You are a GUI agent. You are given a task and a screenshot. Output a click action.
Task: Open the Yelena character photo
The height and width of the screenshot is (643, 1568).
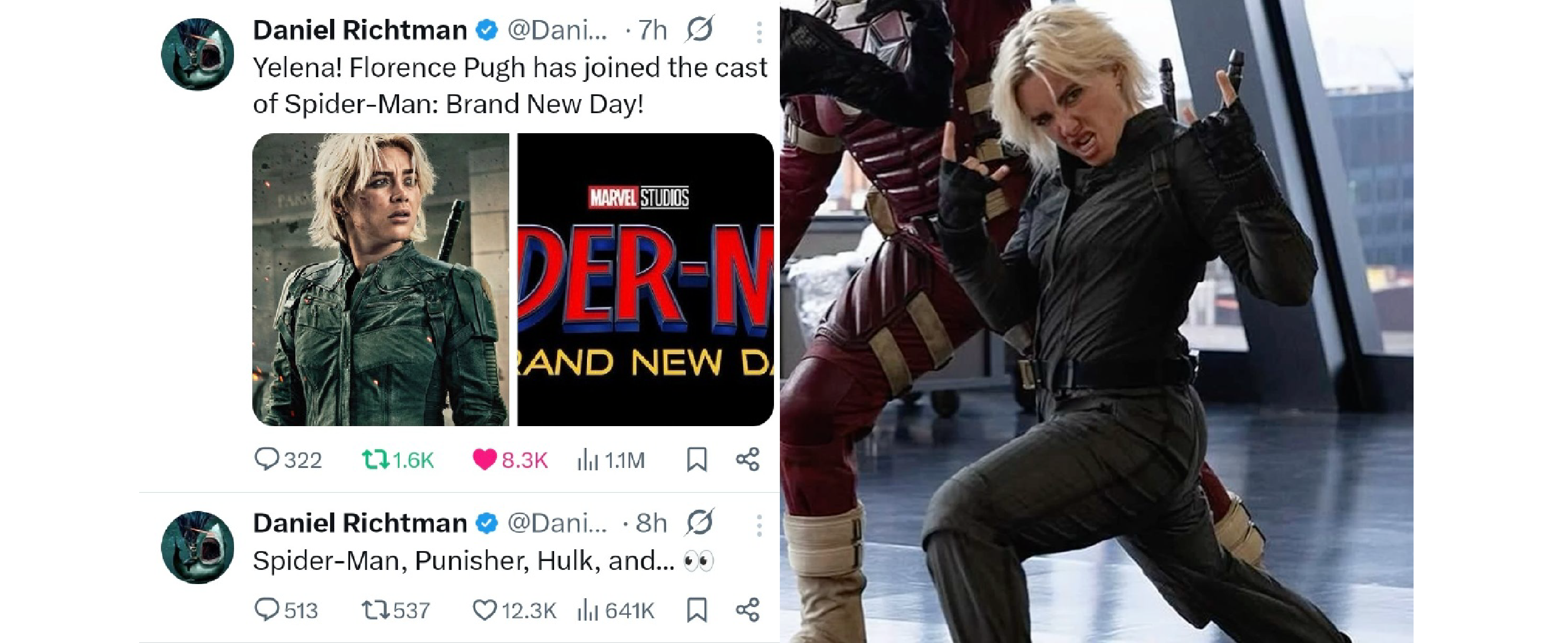[380, 279]
